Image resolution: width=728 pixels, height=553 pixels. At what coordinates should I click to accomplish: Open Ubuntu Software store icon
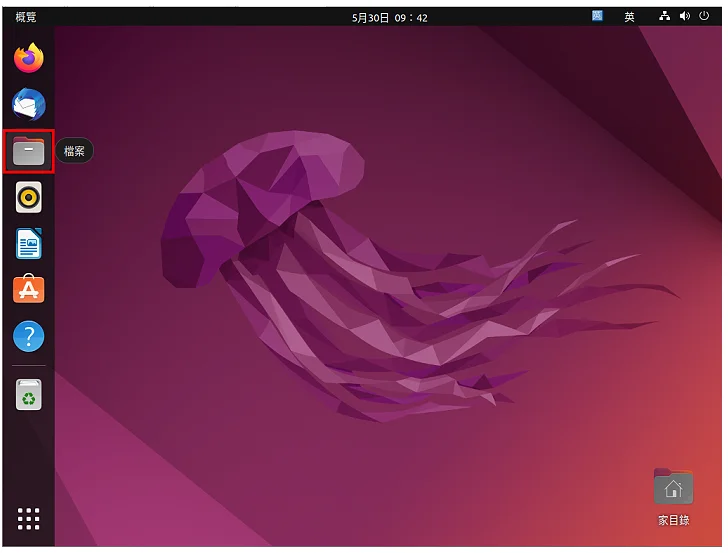coord(29,289)
